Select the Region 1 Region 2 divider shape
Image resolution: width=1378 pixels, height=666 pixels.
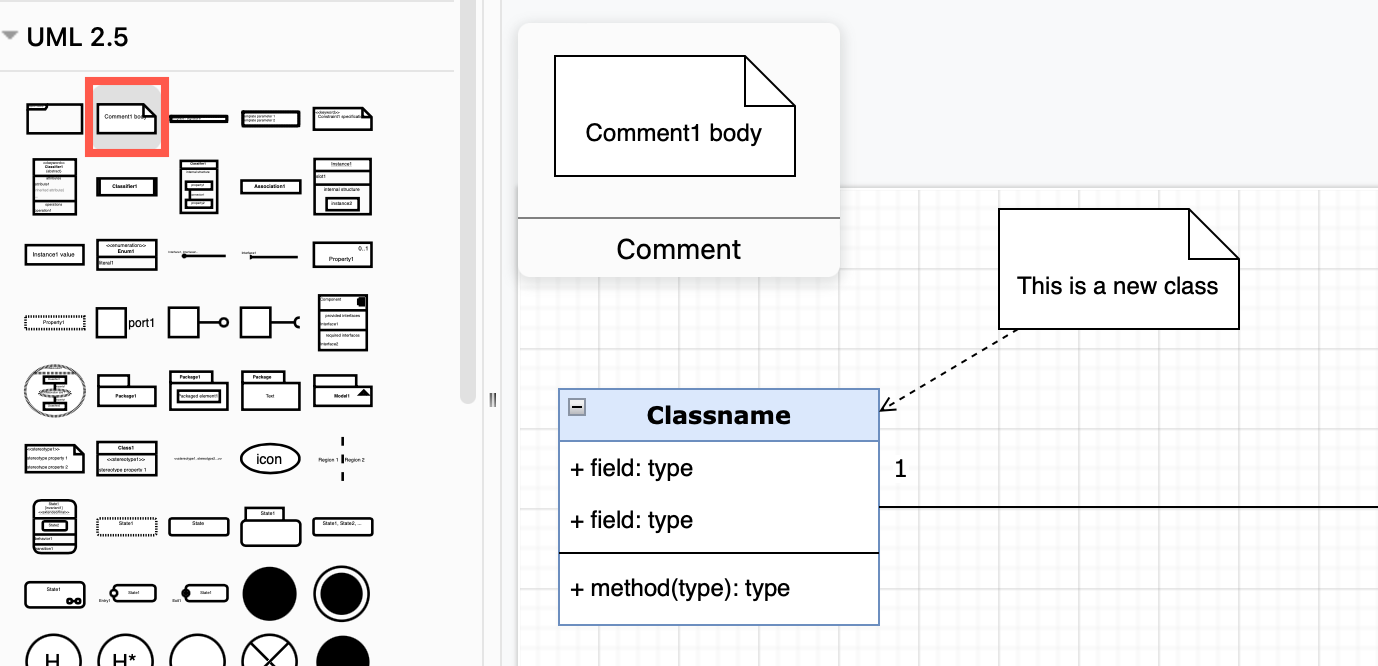(x=342, y=458)
